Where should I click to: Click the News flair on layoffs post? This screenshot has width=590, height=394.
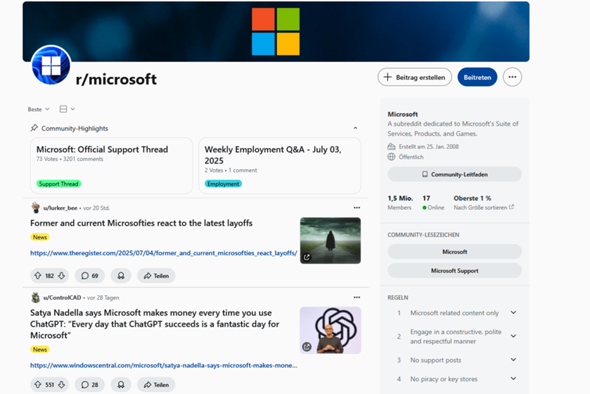40,237
